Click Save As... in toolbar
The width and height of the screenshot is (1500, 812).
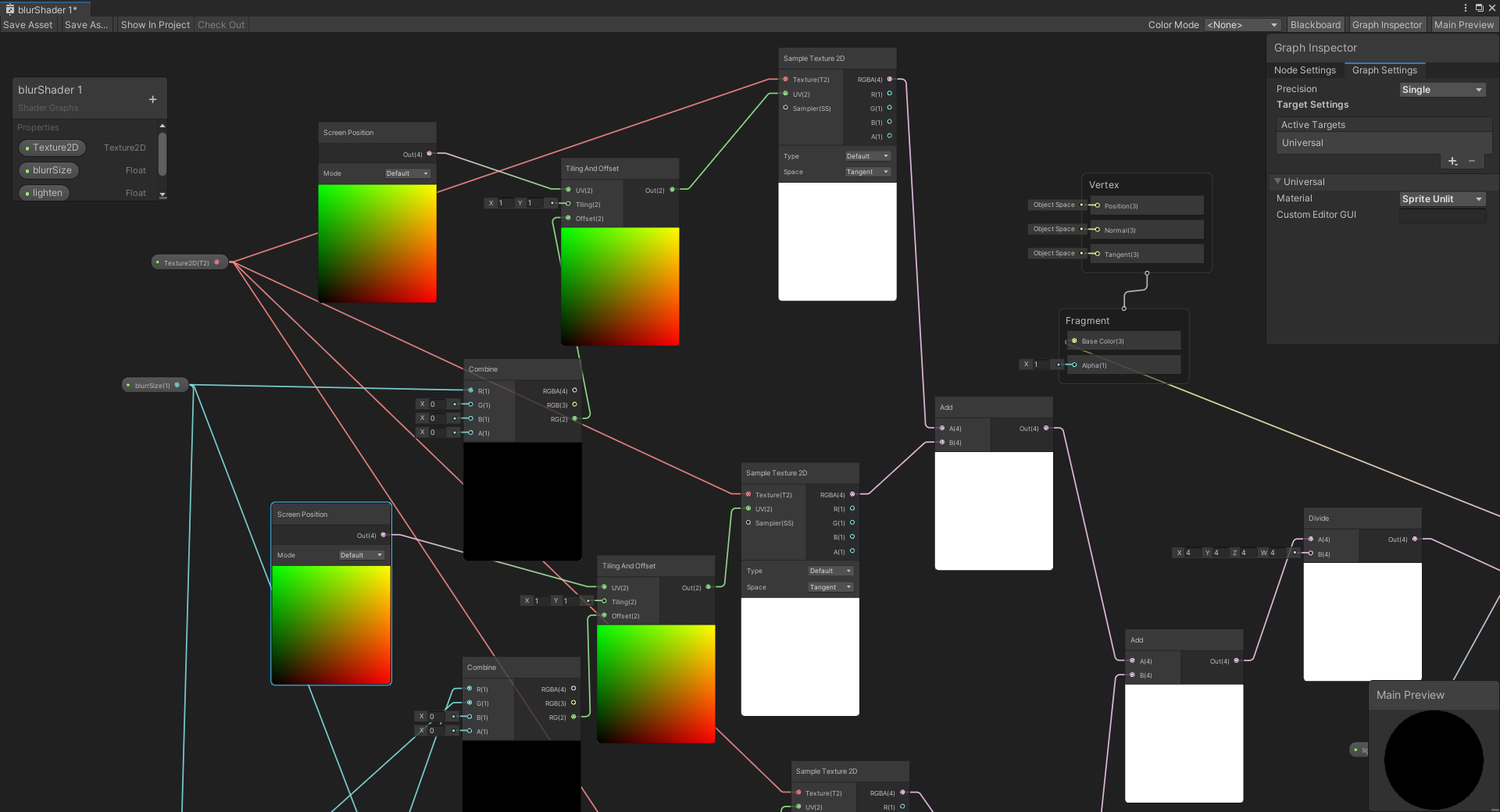[x=86, y=25]
